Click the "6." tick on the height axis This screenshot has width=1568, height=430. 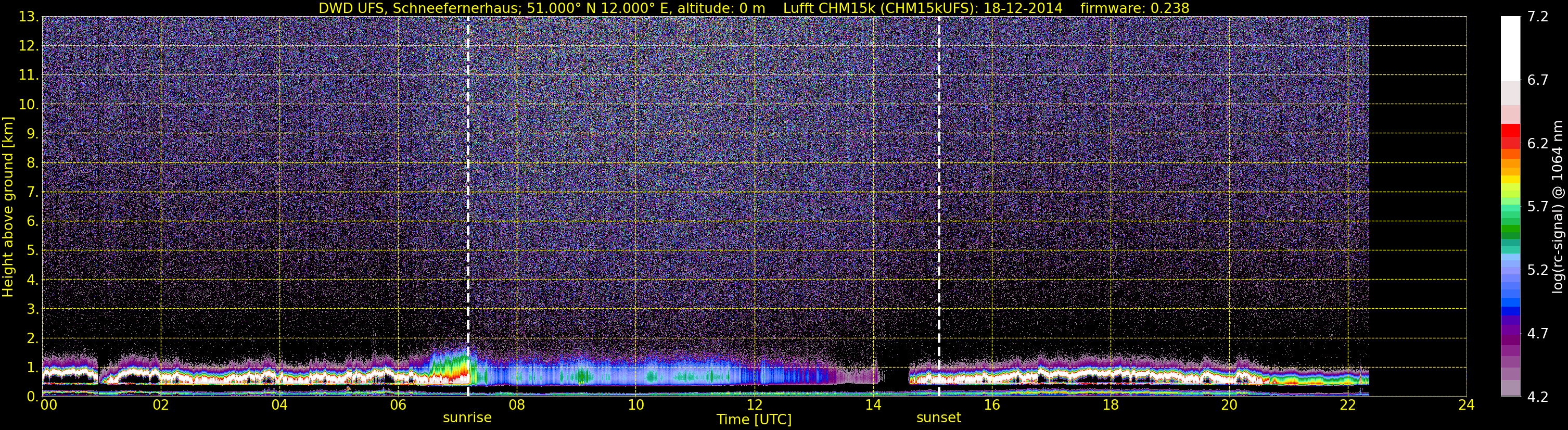[x=32, y=222]
